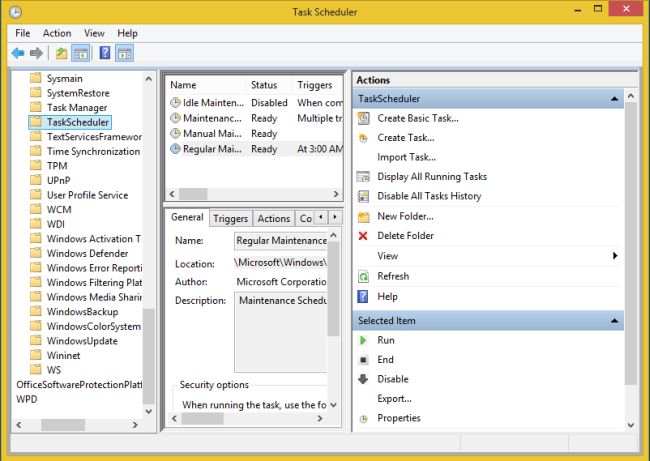This screenshot has width=650, height=461.
Task: Click the Back arrow toolbar icon
Action: pos(18,53)
